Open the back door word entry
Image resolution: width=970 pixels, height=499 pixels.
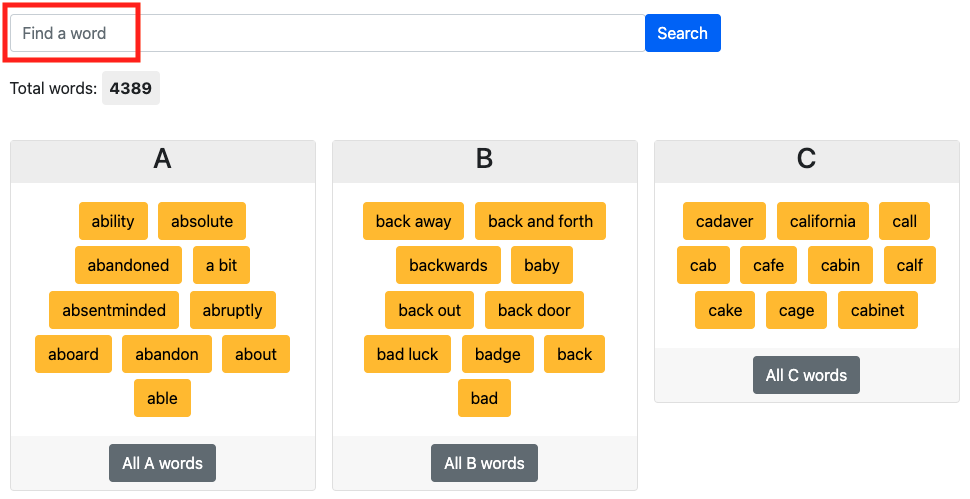[534, 310]
